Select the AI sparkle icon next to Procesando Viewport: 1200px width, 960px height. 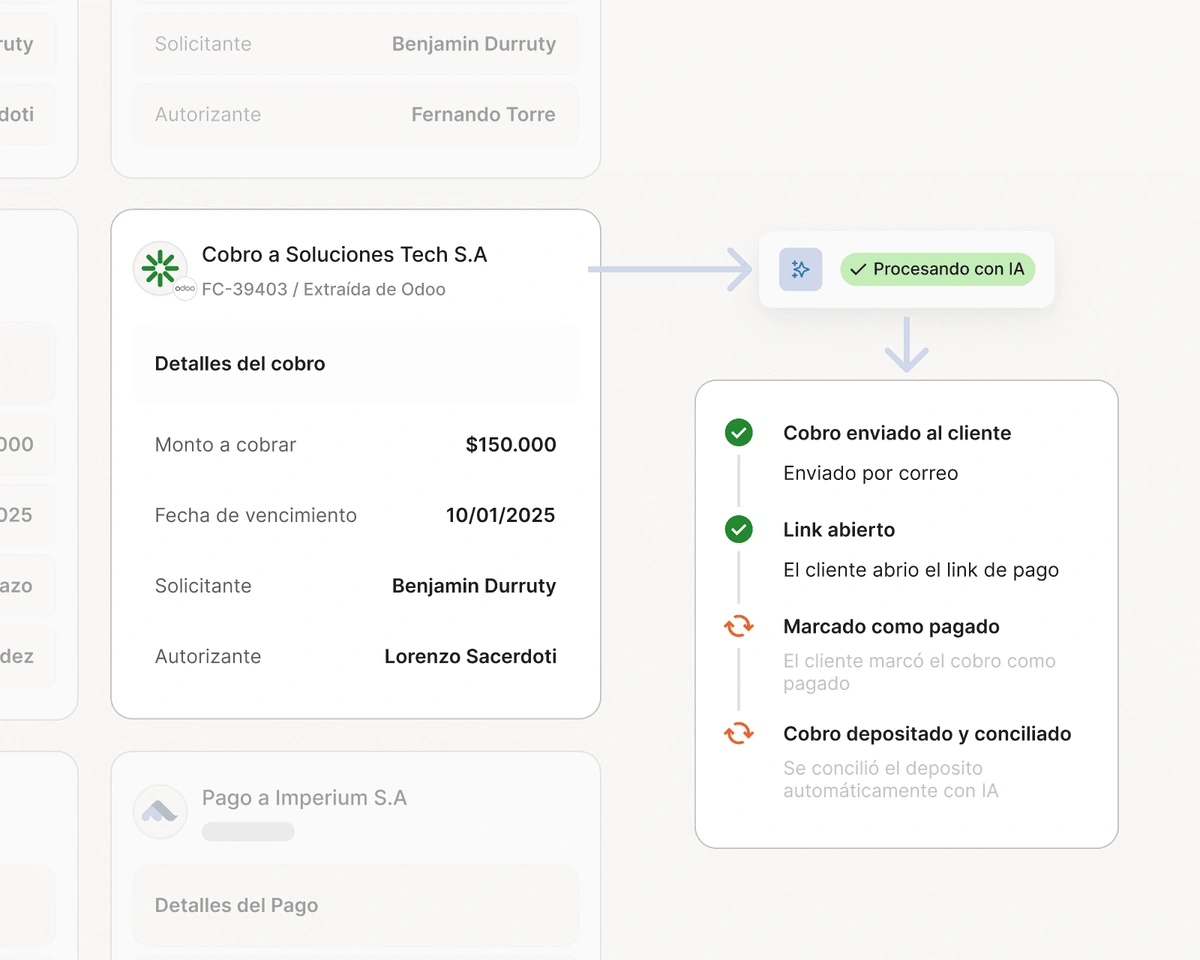tap(800, 269)
